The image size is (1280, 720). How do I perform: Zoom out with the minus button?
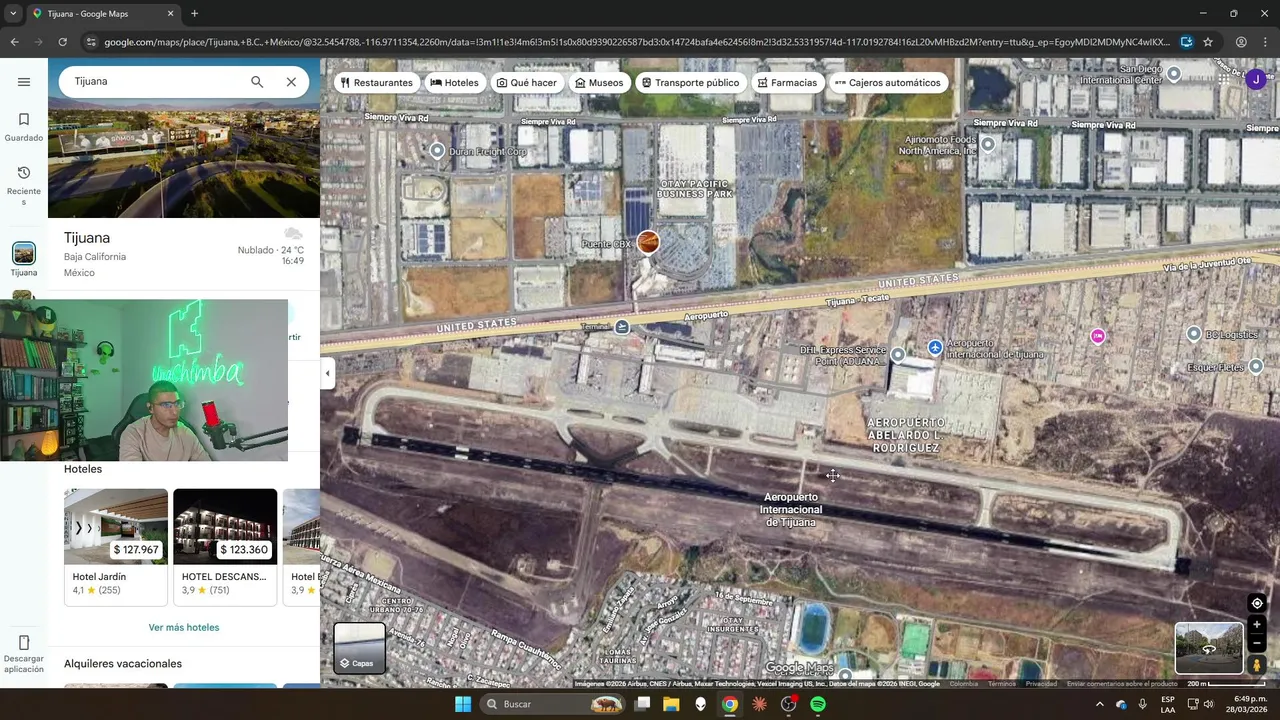[x=1257, y=643]
